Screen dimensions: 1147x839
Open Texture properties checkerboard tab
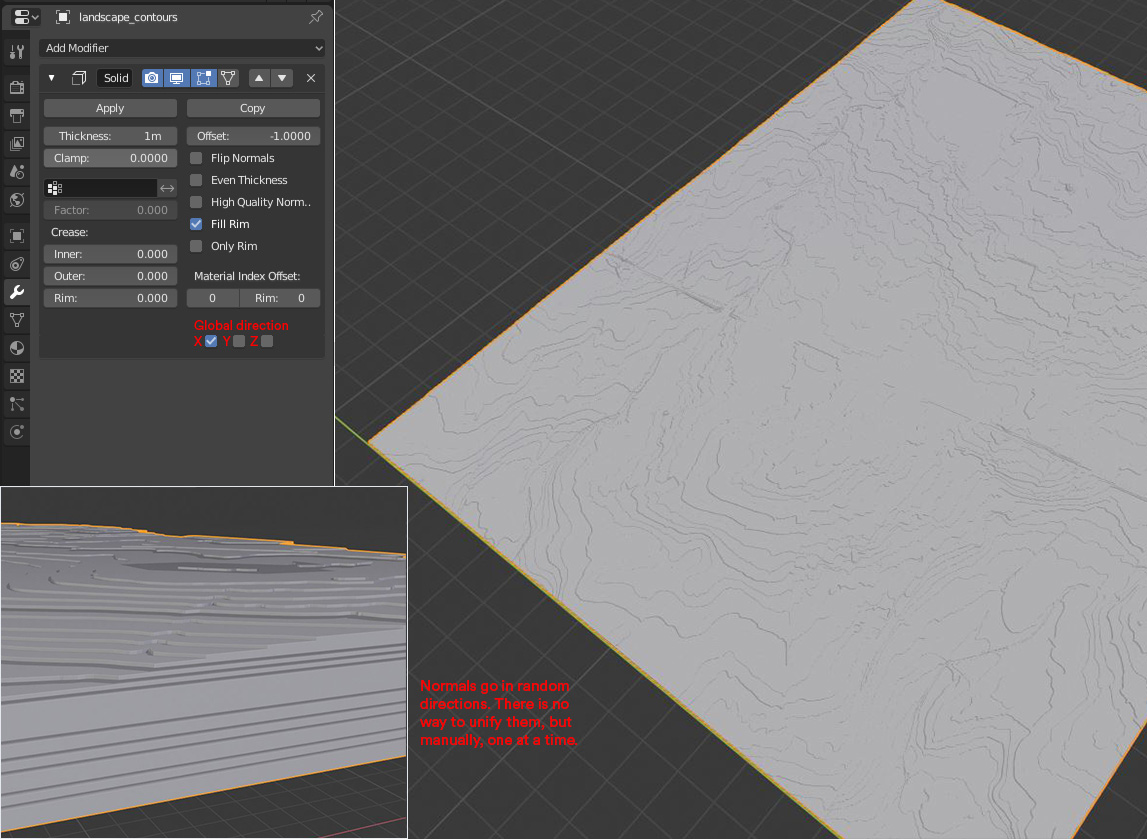tap(16, 376)
